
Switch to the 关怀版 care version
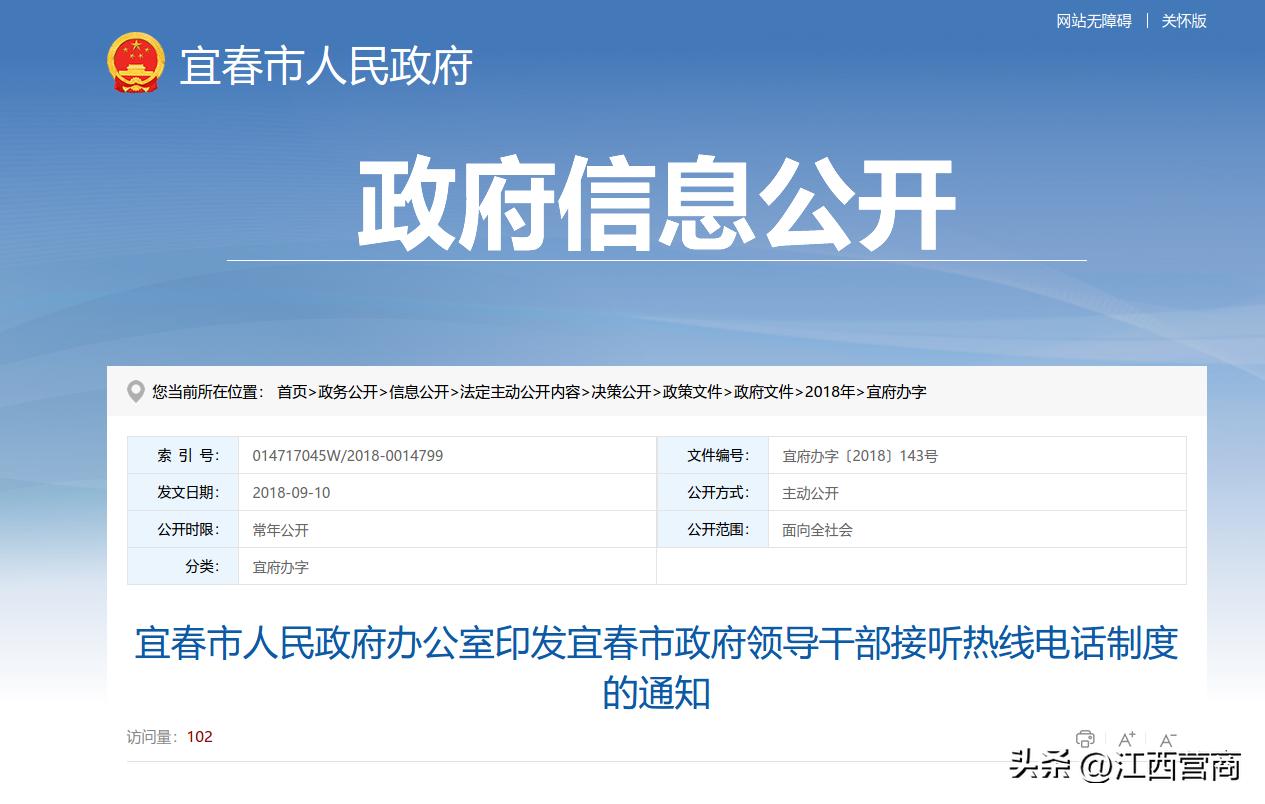pyautogui.click(x=1183, y=21)
